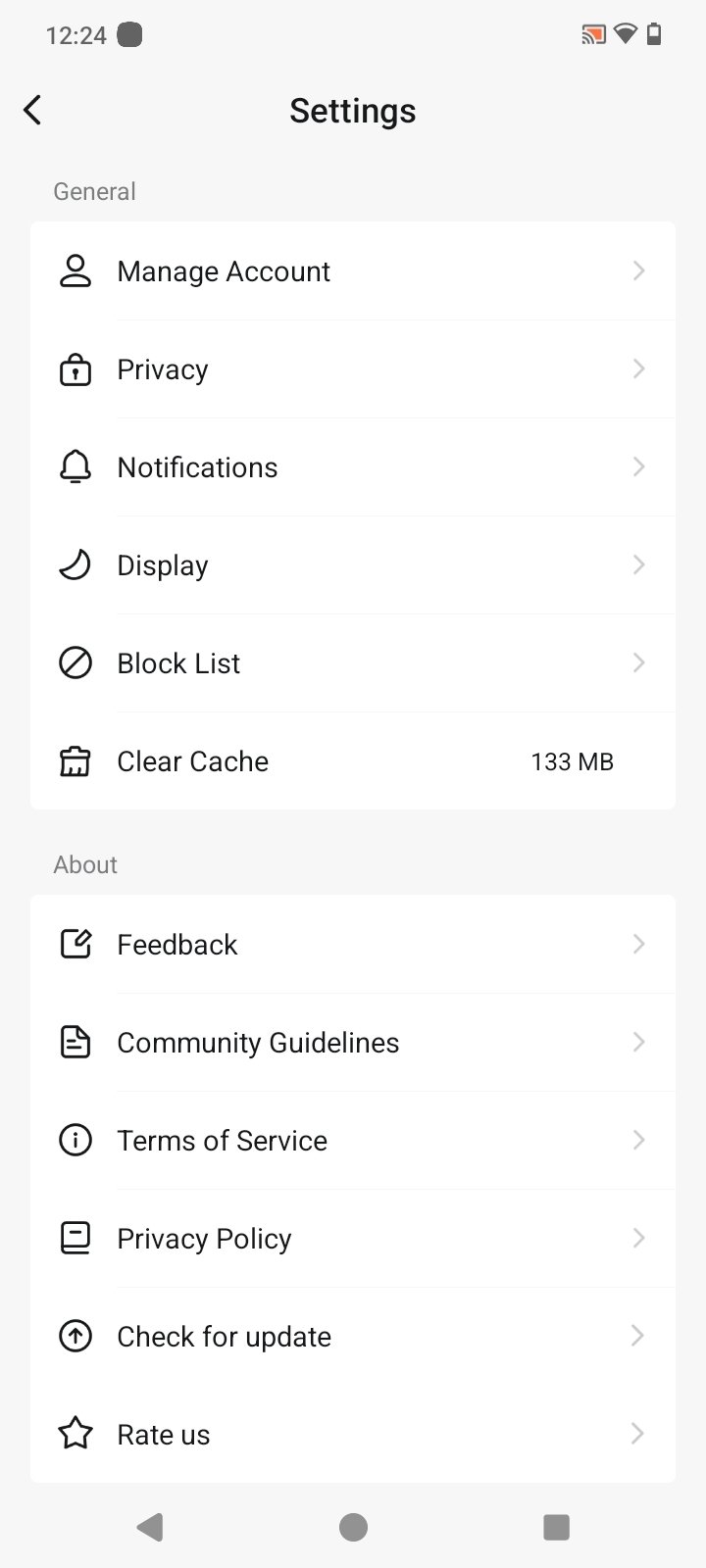Tap the back arrow in Settings header
This screenshot has width=706, height=1568.
pos(33,110)
